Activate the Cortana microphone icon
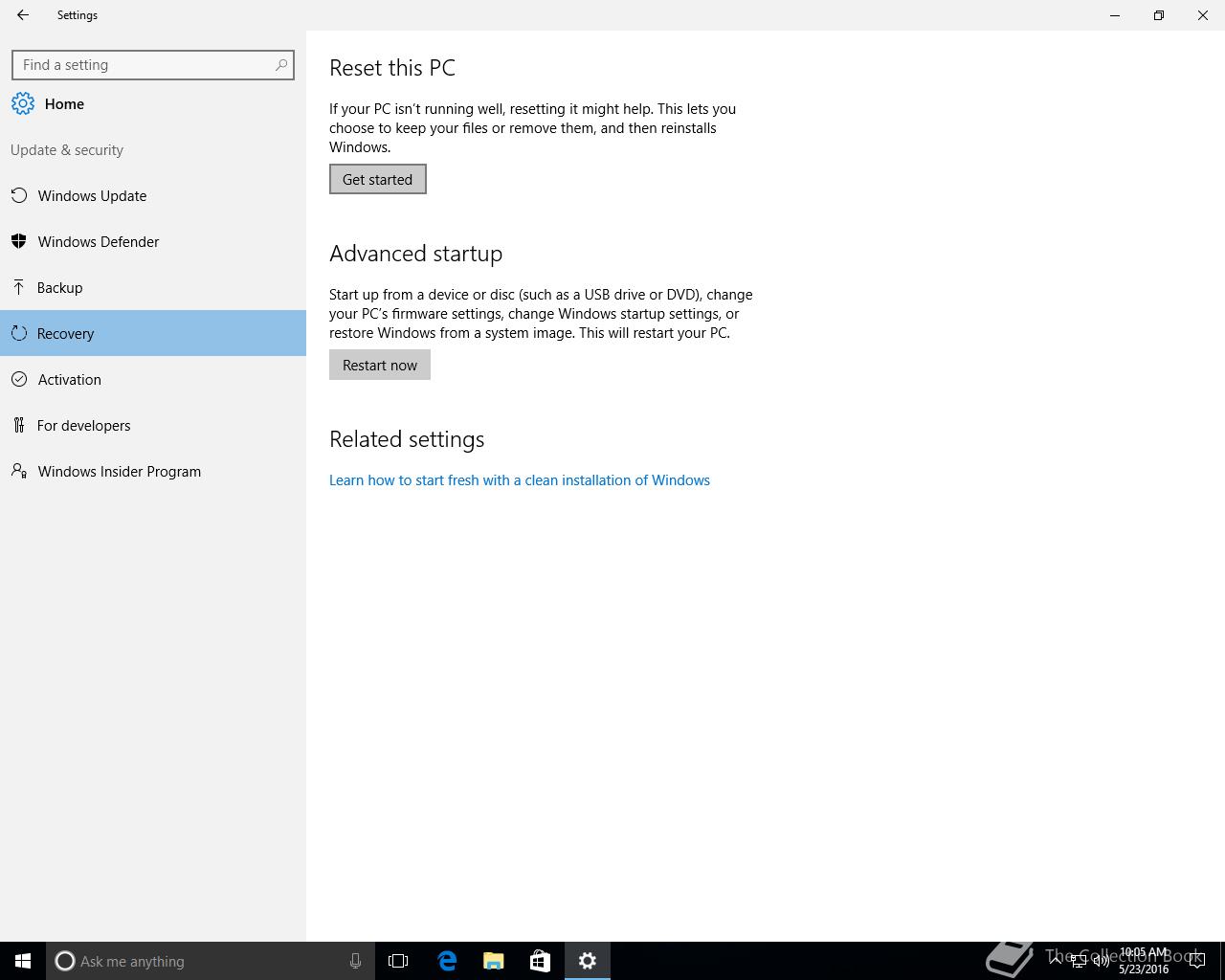The height and width of the screenshot is (980, 1225). click(x=355, y=961)
